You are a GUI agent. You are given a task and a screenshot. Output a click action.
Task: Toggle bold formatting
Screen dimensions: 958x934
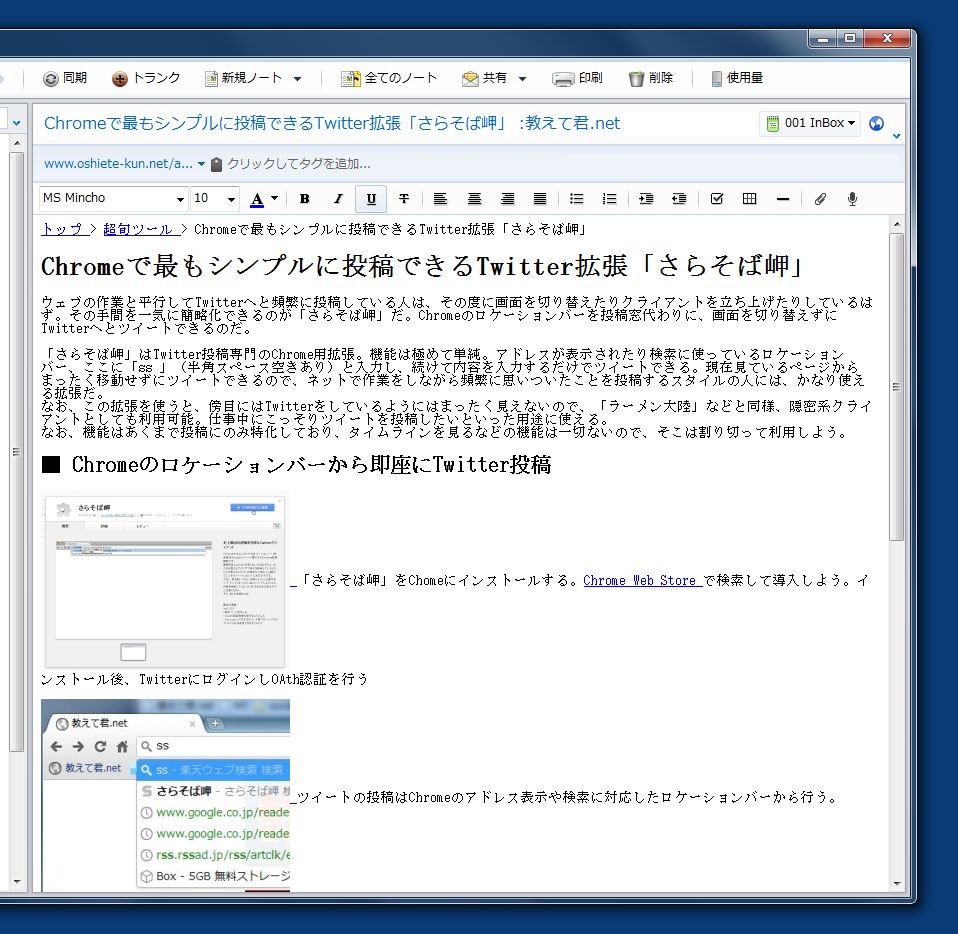click(x=304, y=199)
